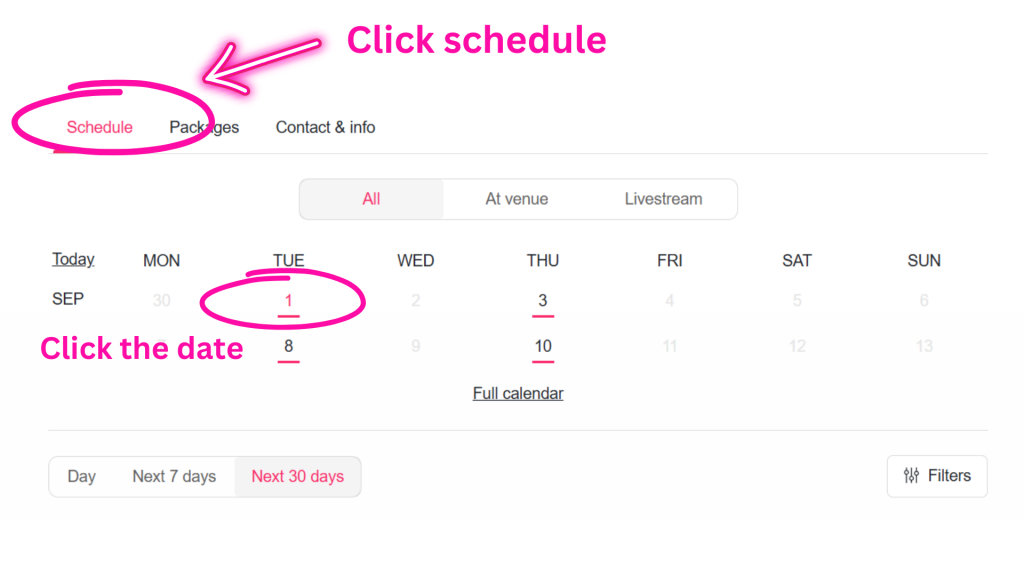Click Wednesday the 2nd date
Screen dimensions: 1024x576
pos(415,300)
